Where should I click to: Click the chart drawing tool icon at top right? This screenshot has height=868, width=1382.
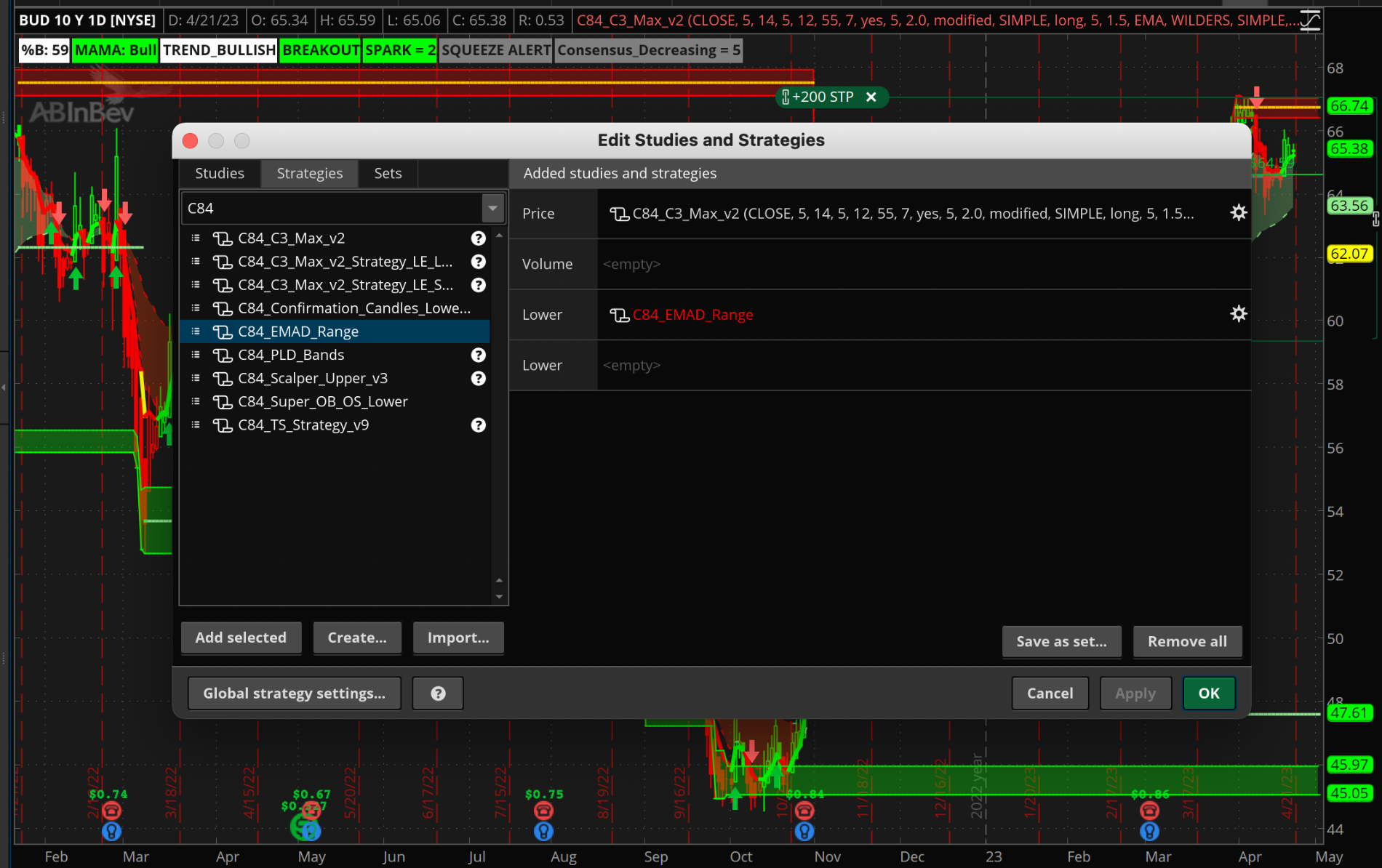[1310, 20]
